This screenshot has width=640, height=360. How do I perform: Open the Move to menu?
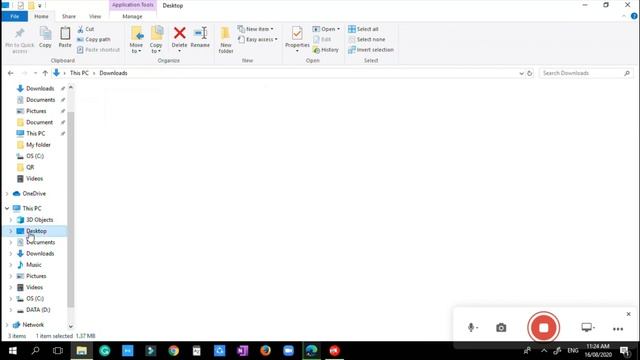[136, 40]
